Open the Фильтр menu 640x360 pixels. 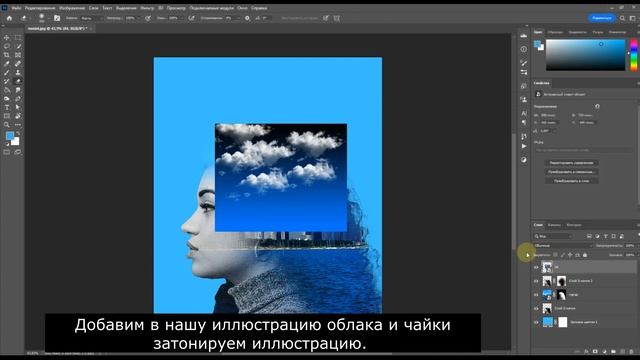tap(147, 8)
